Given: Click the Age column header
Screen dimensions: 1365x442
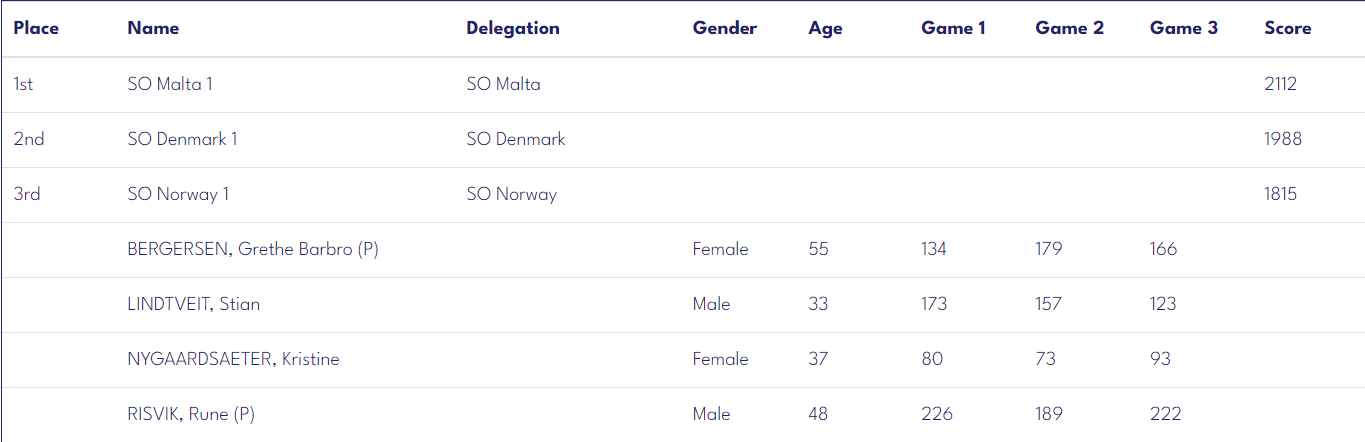Looking at the screenshot, I should tap(825, 29).
